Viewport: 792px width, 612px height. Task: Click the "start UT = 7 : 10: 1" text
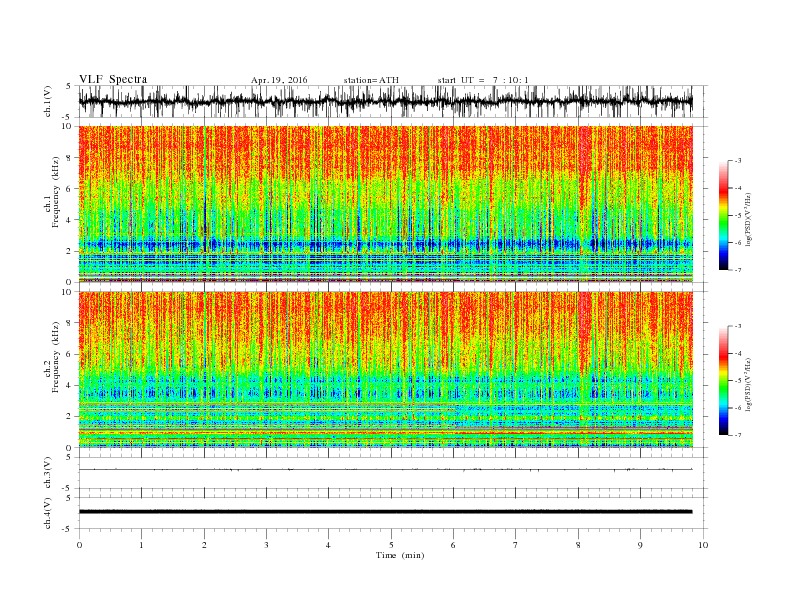point(483,80)
